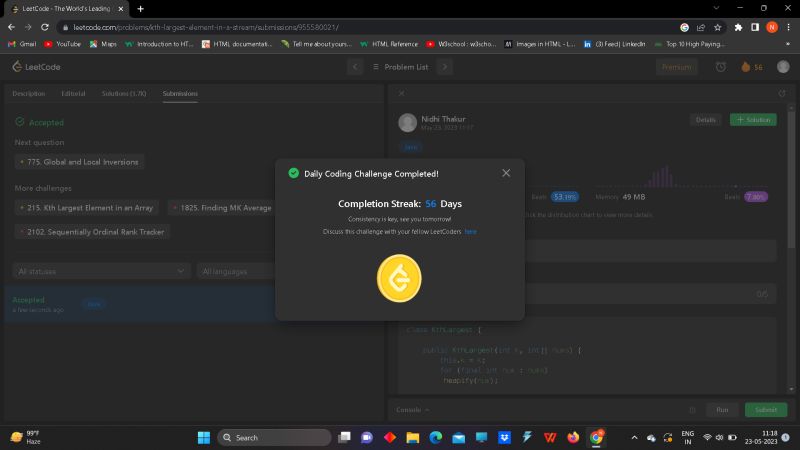800x450 pixels.
Task: Click the browser Forward arrow
Action: tap(28, 27)
